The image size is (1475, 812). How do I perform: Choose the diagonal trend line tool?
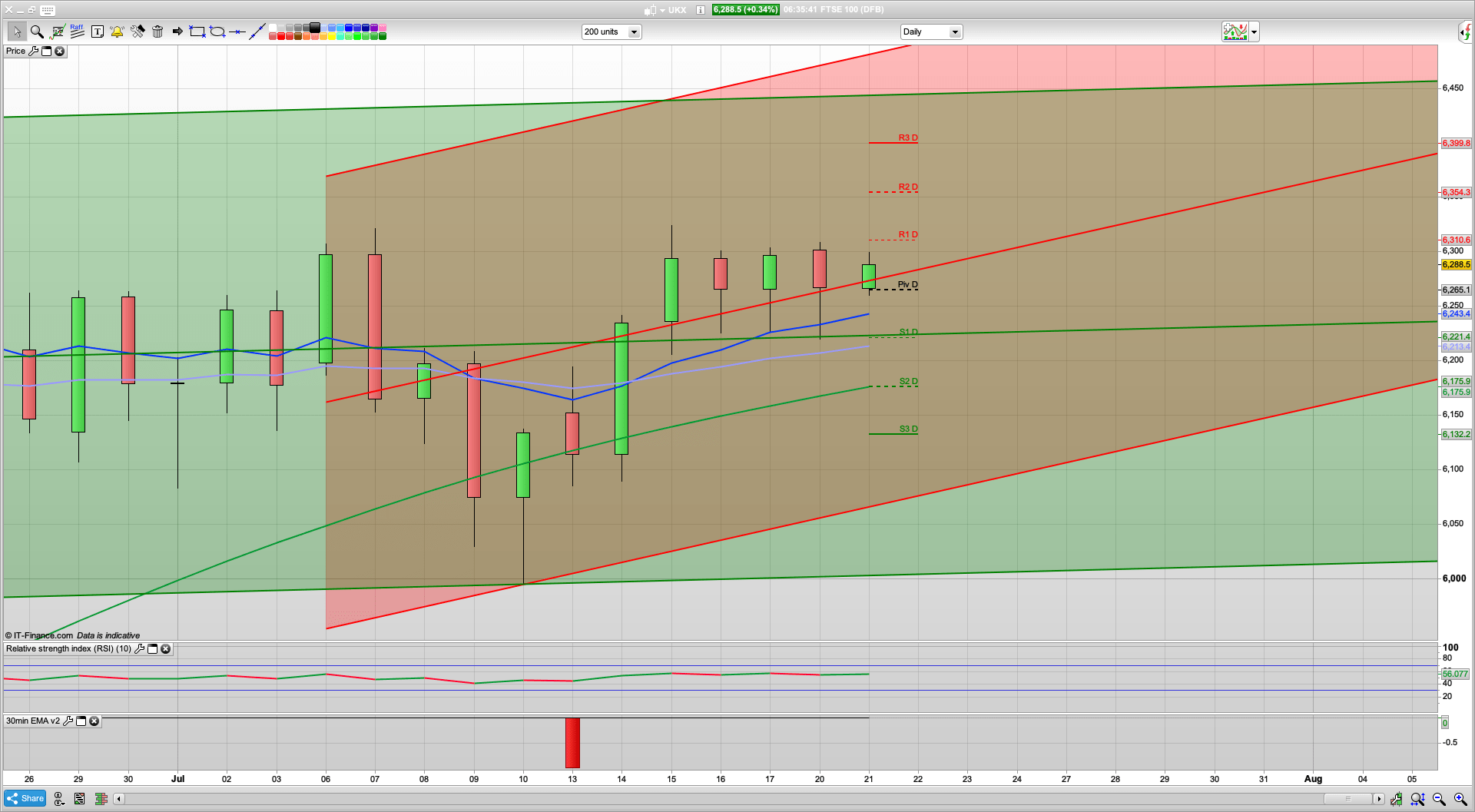tap(257, 31)
